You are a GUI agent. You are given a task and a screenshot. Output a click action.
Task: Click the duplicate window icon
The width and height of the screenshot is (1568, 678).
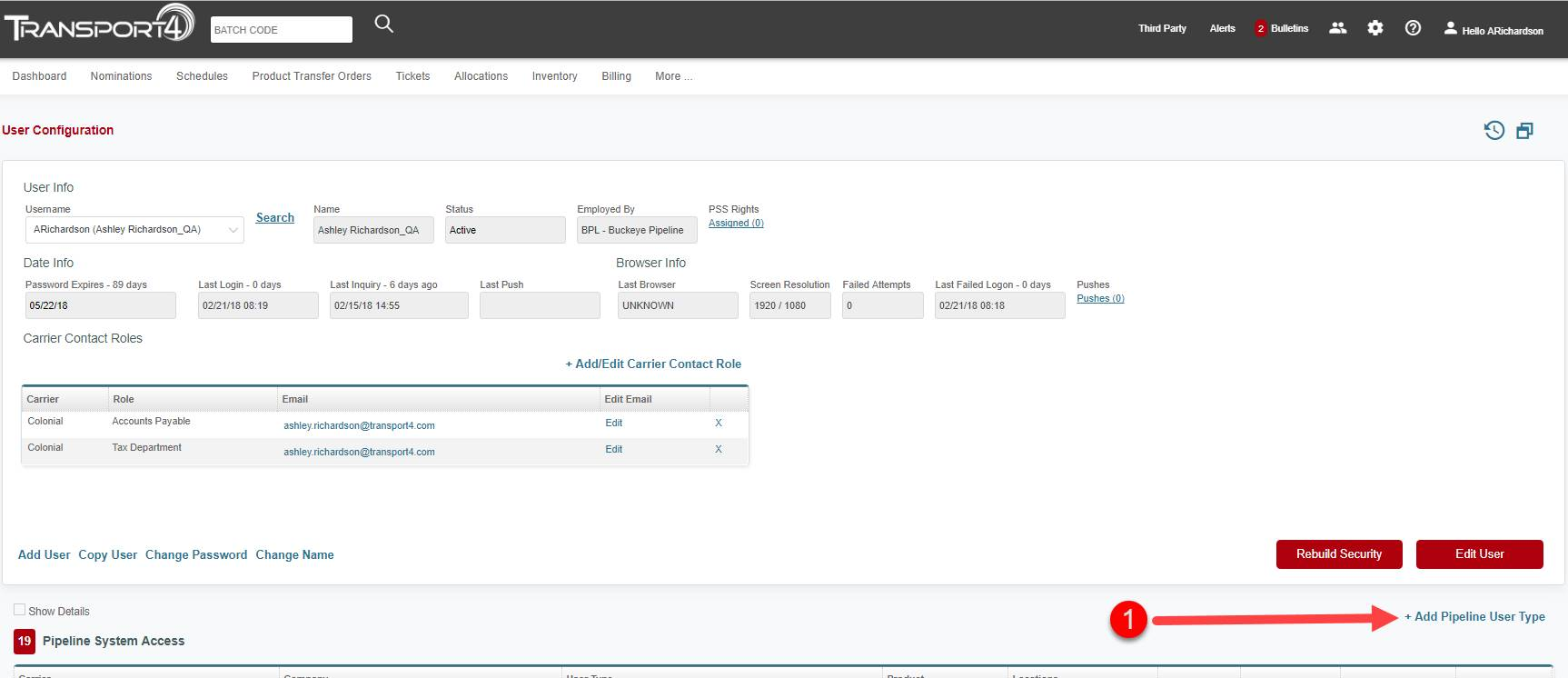1524,131
